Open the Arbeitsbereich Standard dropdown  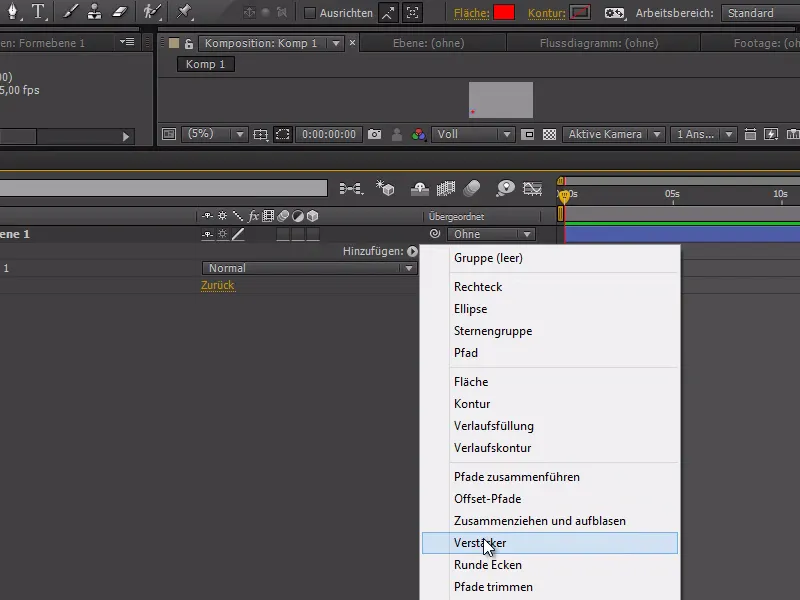760,13
